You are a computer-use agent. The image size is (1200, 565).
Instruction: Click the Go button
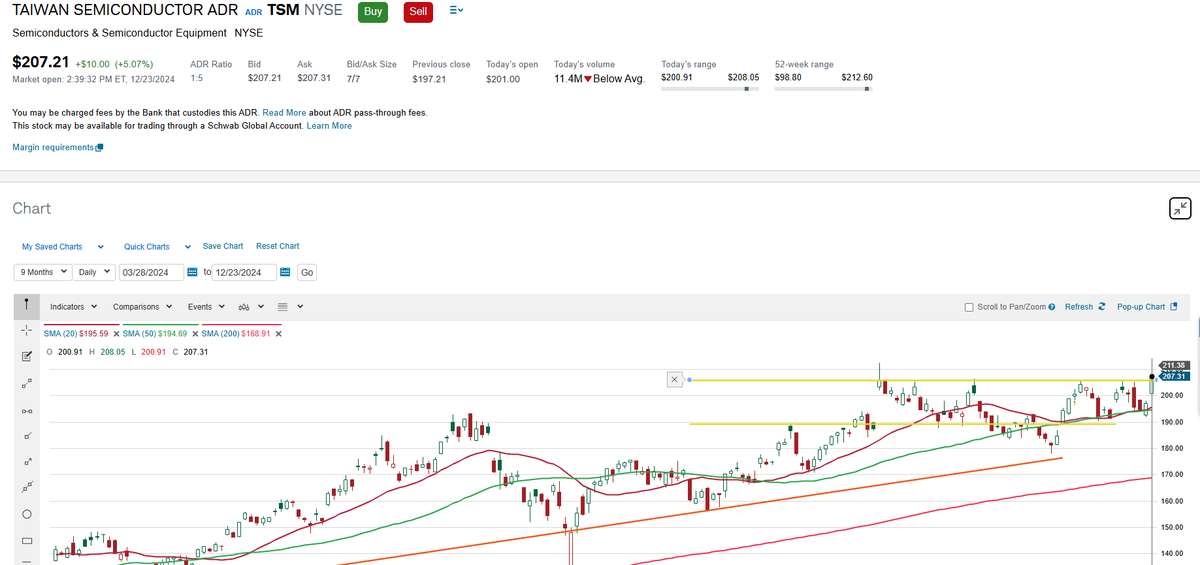click(x=307, y=272)
